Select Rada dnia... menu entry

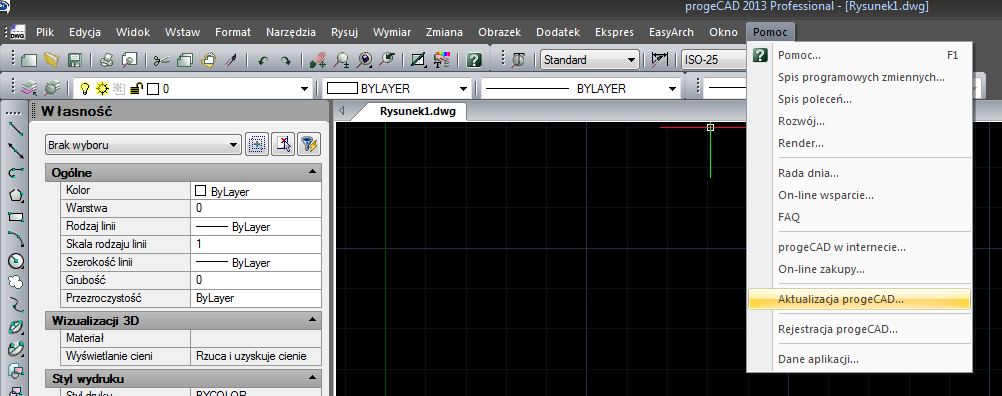point(859,173)
